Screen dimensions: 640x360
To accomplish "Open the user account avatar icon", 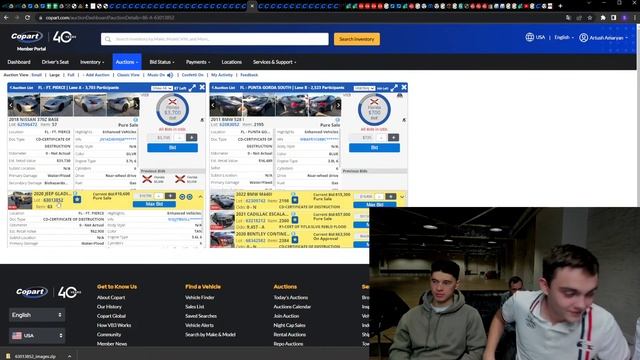I will tap(583, 38).
